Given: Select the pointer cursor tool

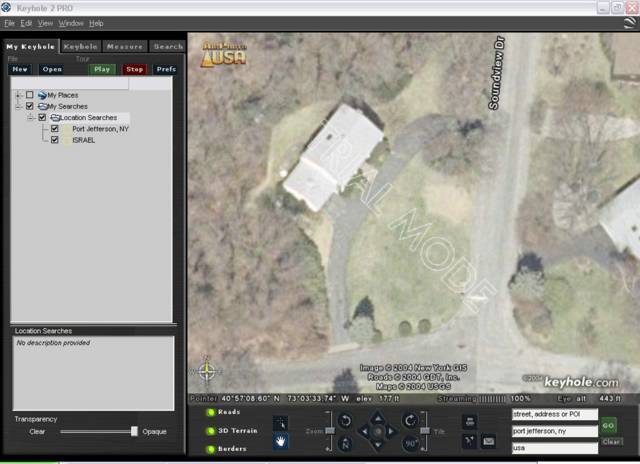Looking at the screenshot, I should pyautogui.click(x=280, y=424).
